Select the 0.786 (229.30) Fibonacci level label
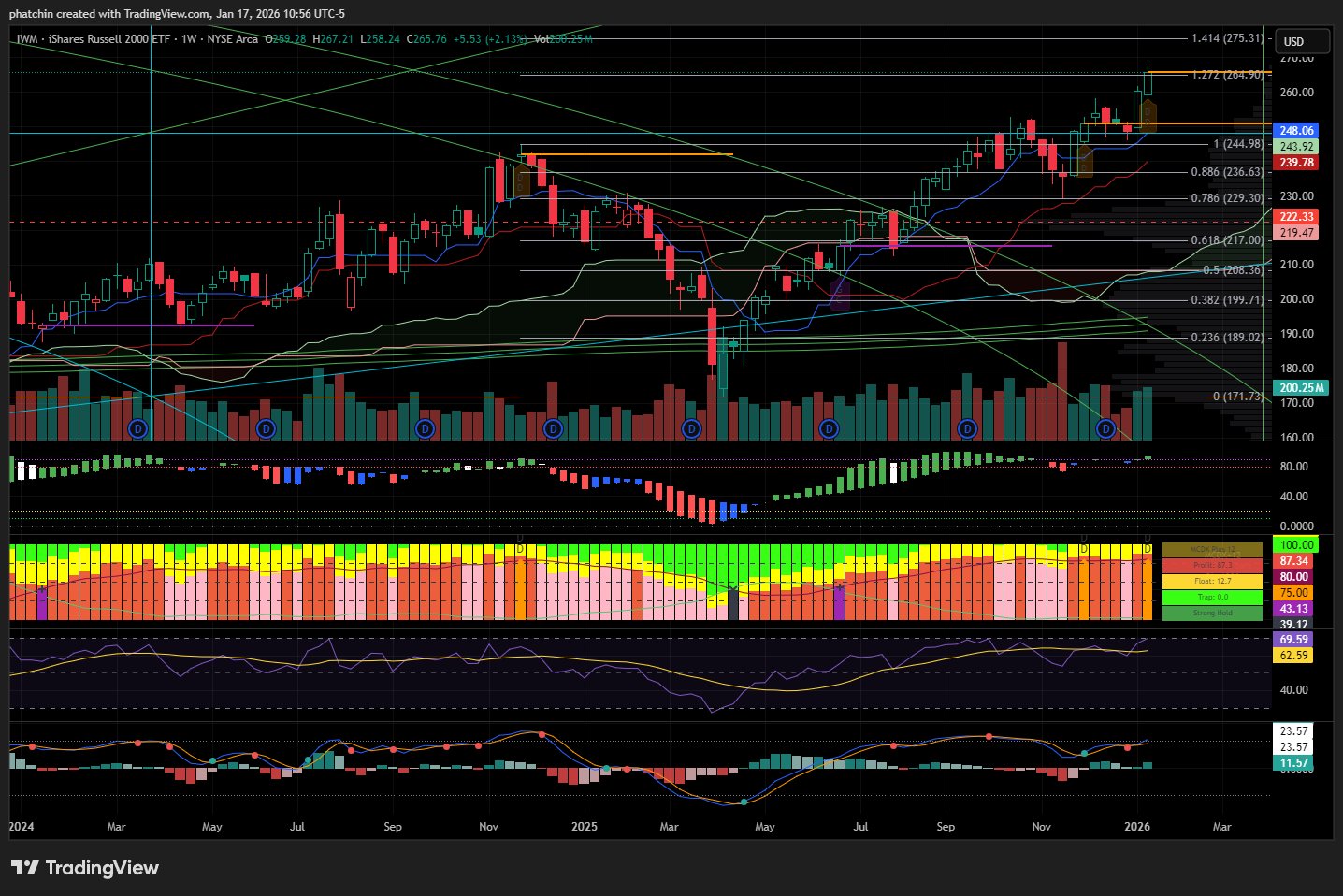The height and width of the screenshot is (896, 1343). tap(1227, 198)
